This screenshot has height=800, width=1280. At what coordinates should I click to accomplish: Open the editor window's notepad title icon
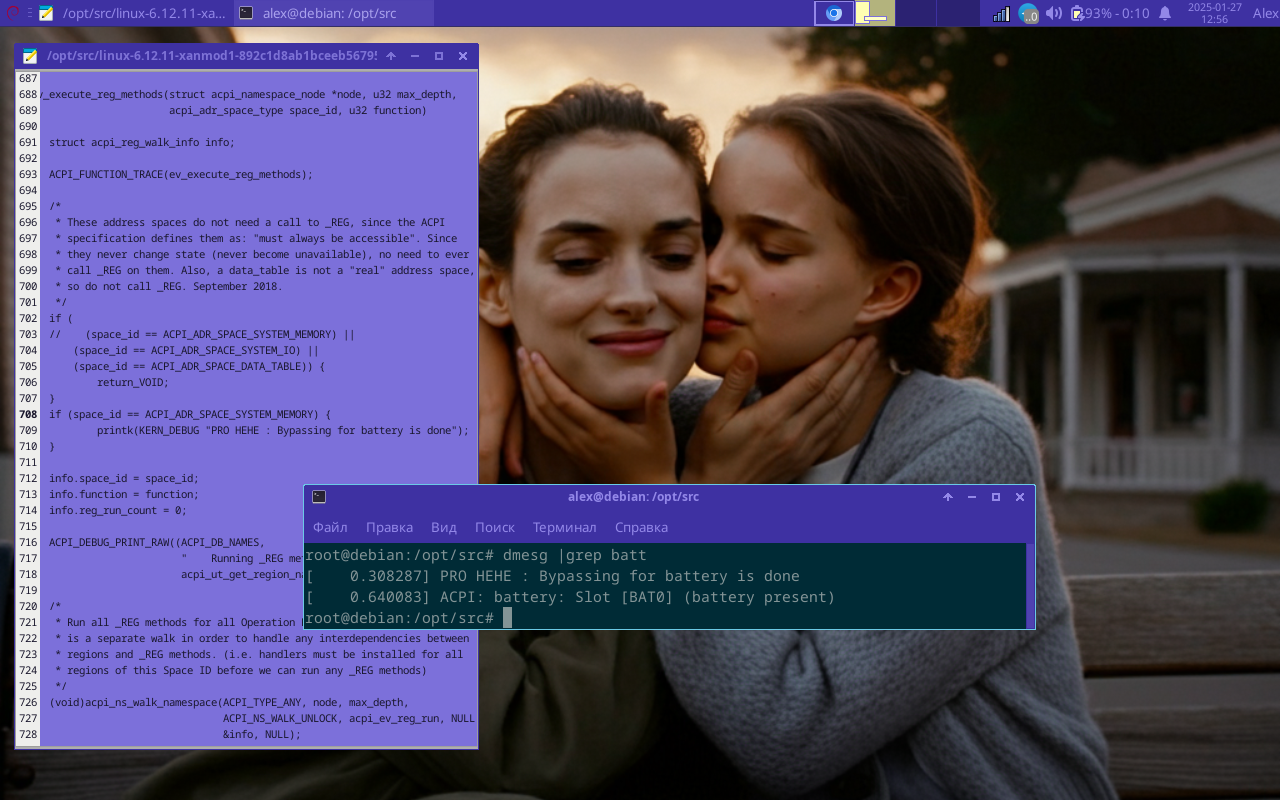[x=30, y=56]
